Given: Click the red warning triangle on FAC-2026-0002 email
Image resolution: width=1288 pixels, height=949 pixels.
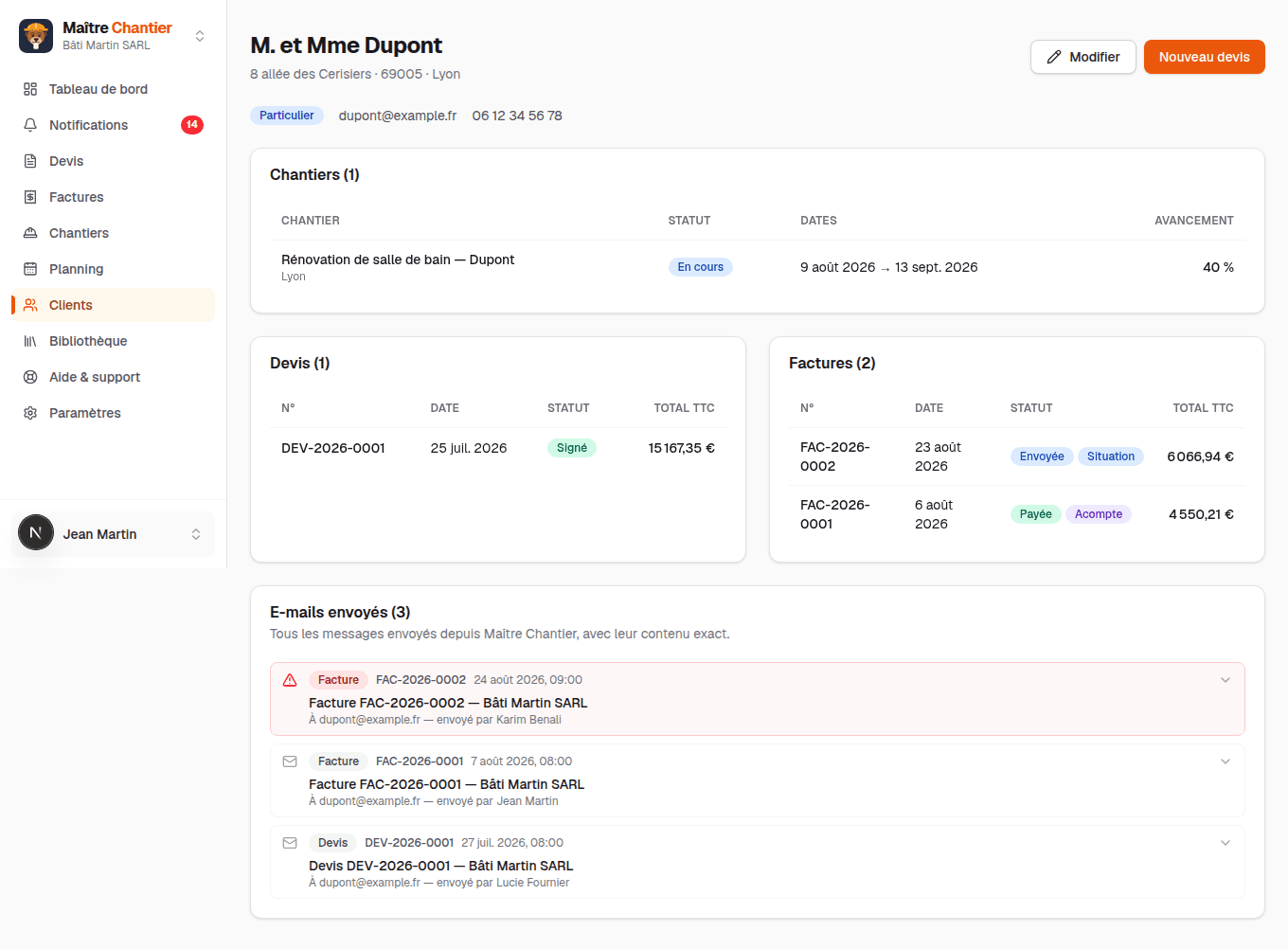Looking at the screenshot, I should pos(290,680).
